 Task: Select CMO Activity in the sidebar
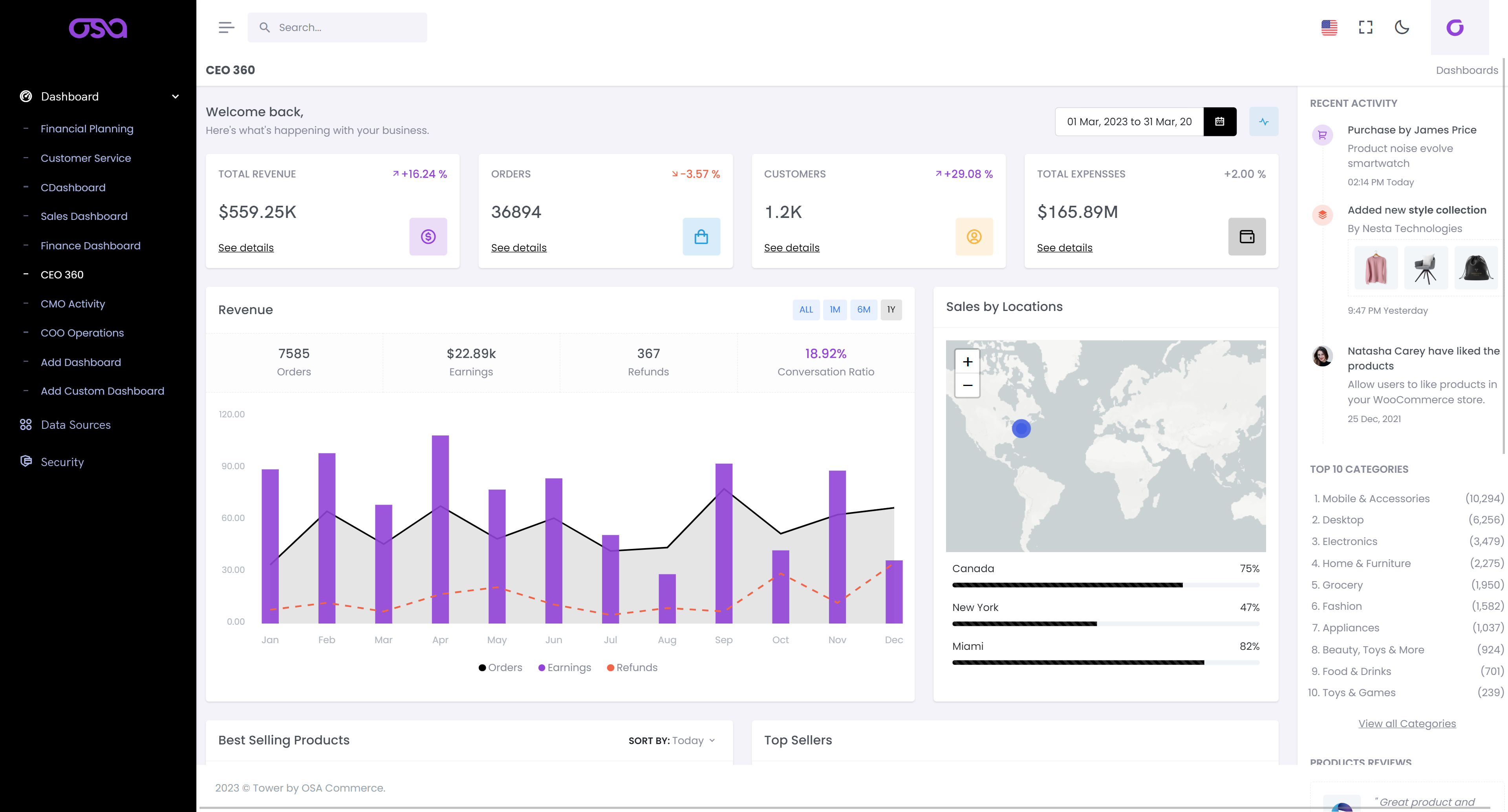tap(73, 303)
